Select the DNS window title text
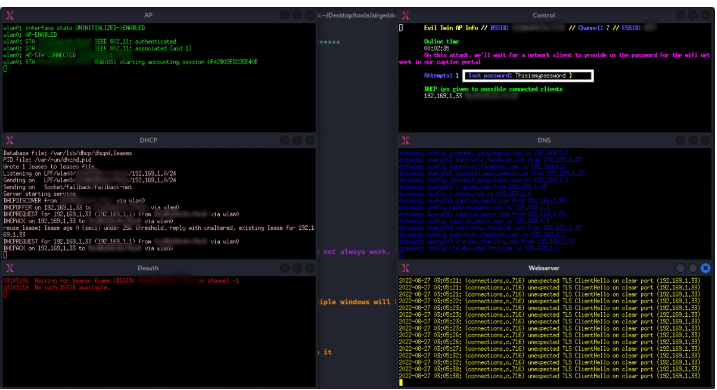This screenshot has height=390, width=717. click(x=544, y=140)
